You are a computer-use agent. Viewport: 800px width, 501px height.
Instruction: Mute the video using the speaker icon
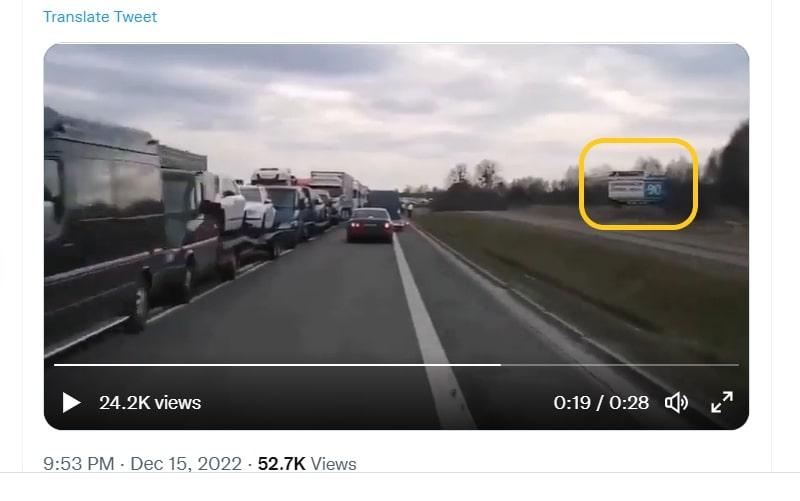tap(677, 403)
